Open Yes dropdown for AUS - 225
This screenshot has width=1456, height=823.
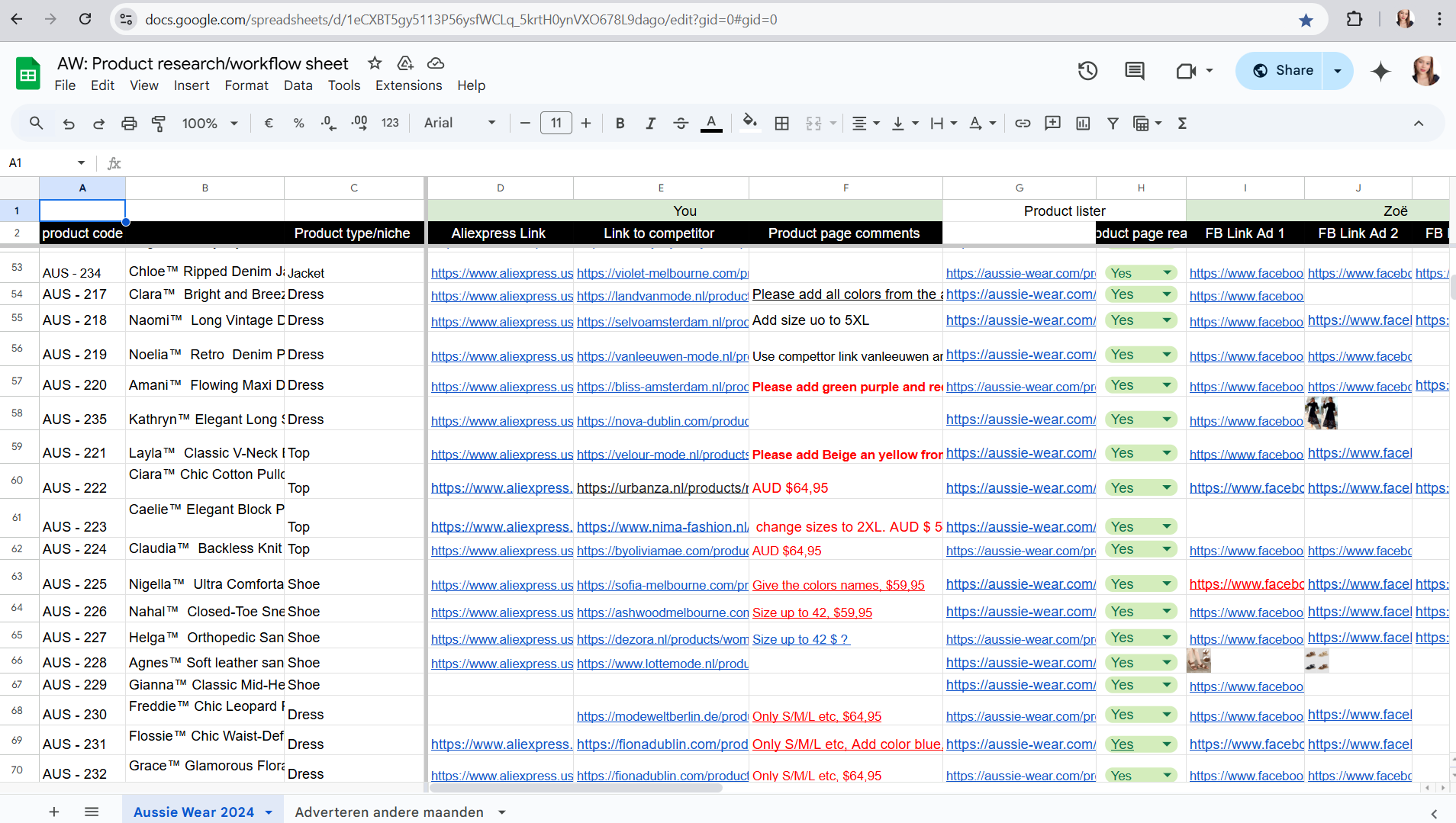click(1167, 584)
